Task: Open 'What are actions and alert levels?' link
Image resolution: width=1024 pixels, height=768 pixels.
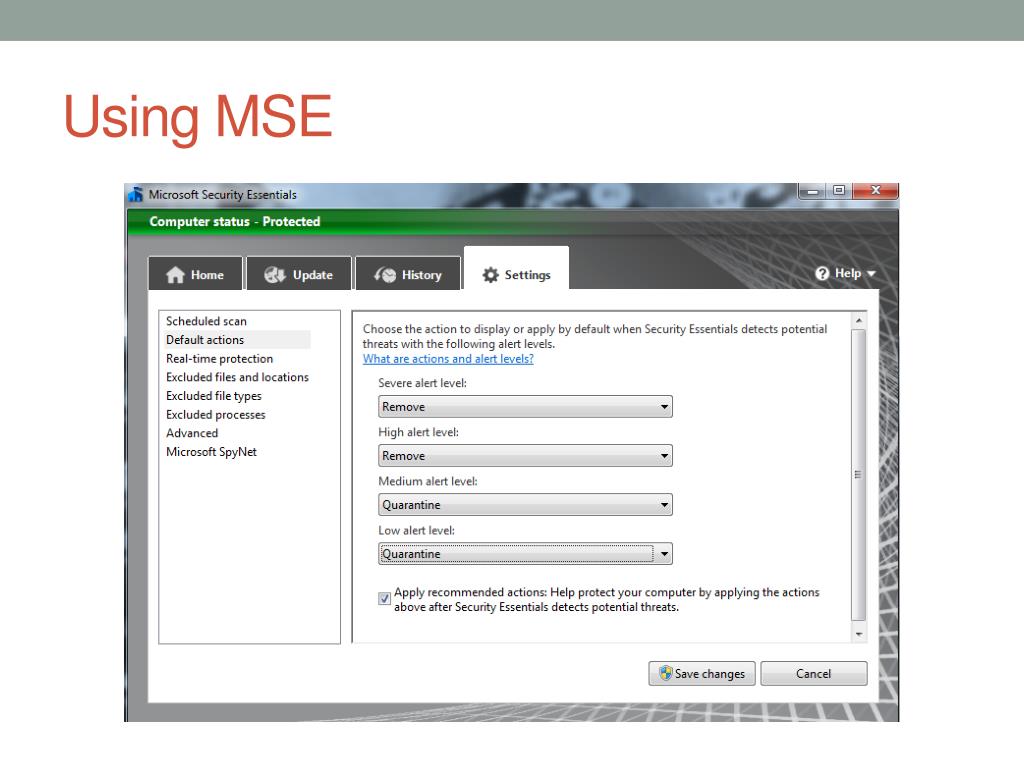Action: tap(448, 359)
